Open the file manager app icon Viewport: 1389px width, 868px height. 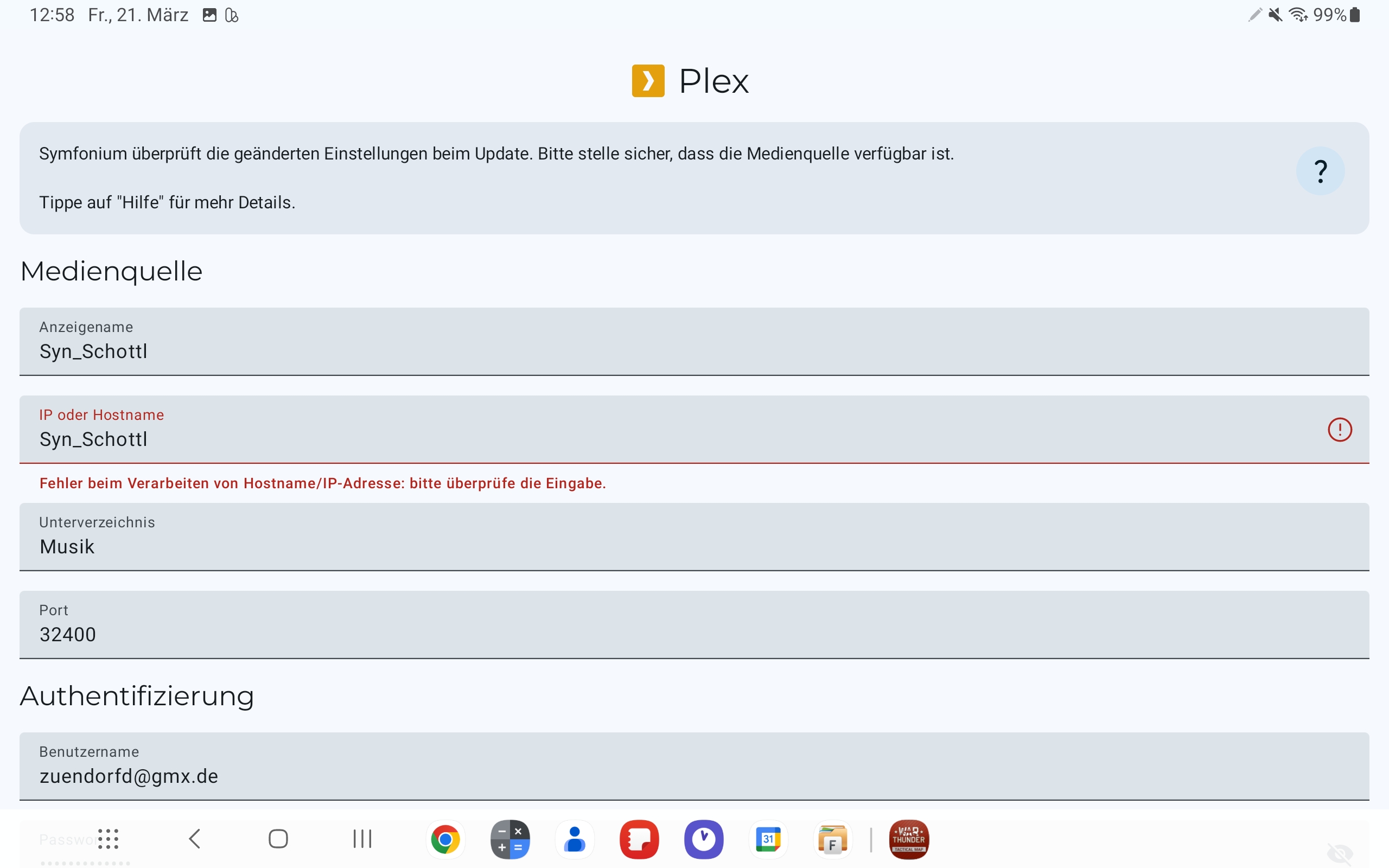[x=833, y=839]
